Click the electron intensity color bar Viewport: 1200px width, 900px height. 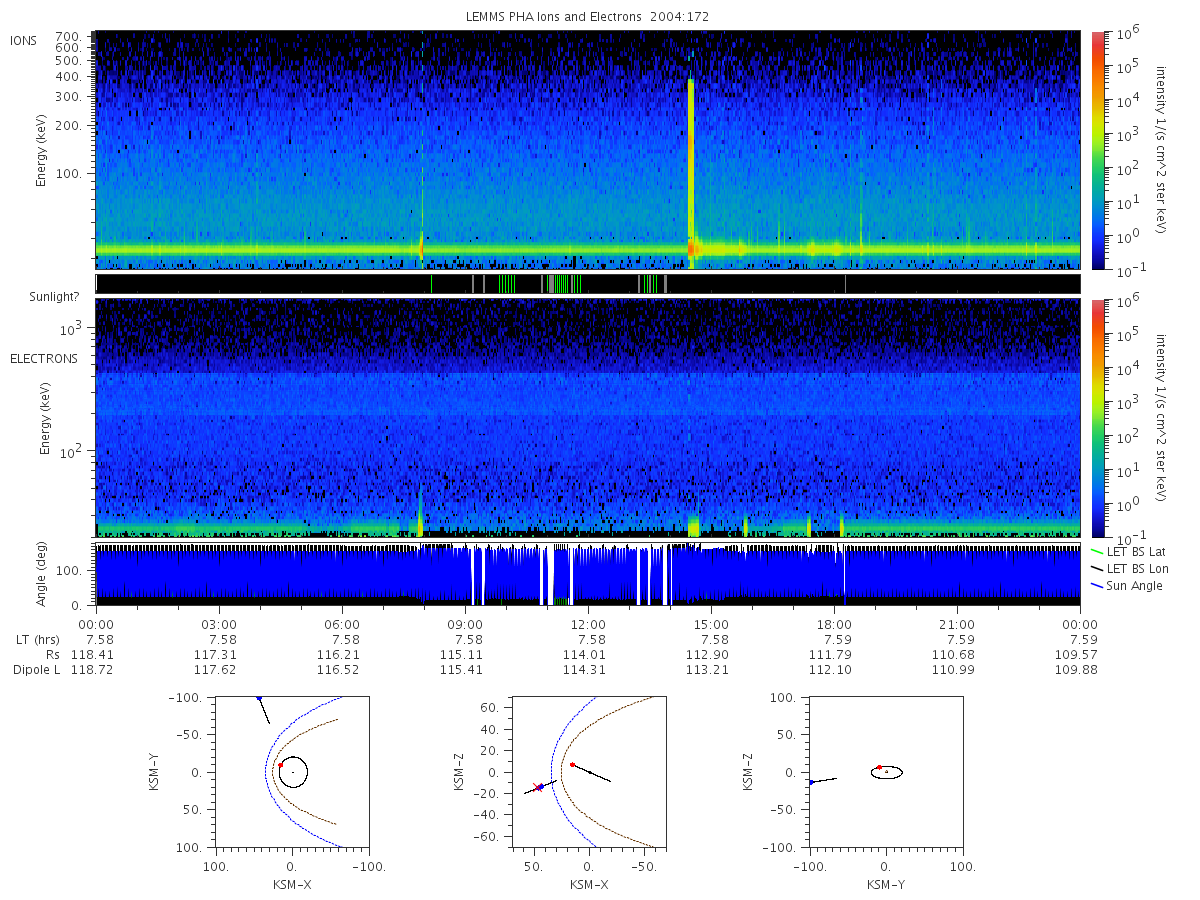coord(1098,417)
